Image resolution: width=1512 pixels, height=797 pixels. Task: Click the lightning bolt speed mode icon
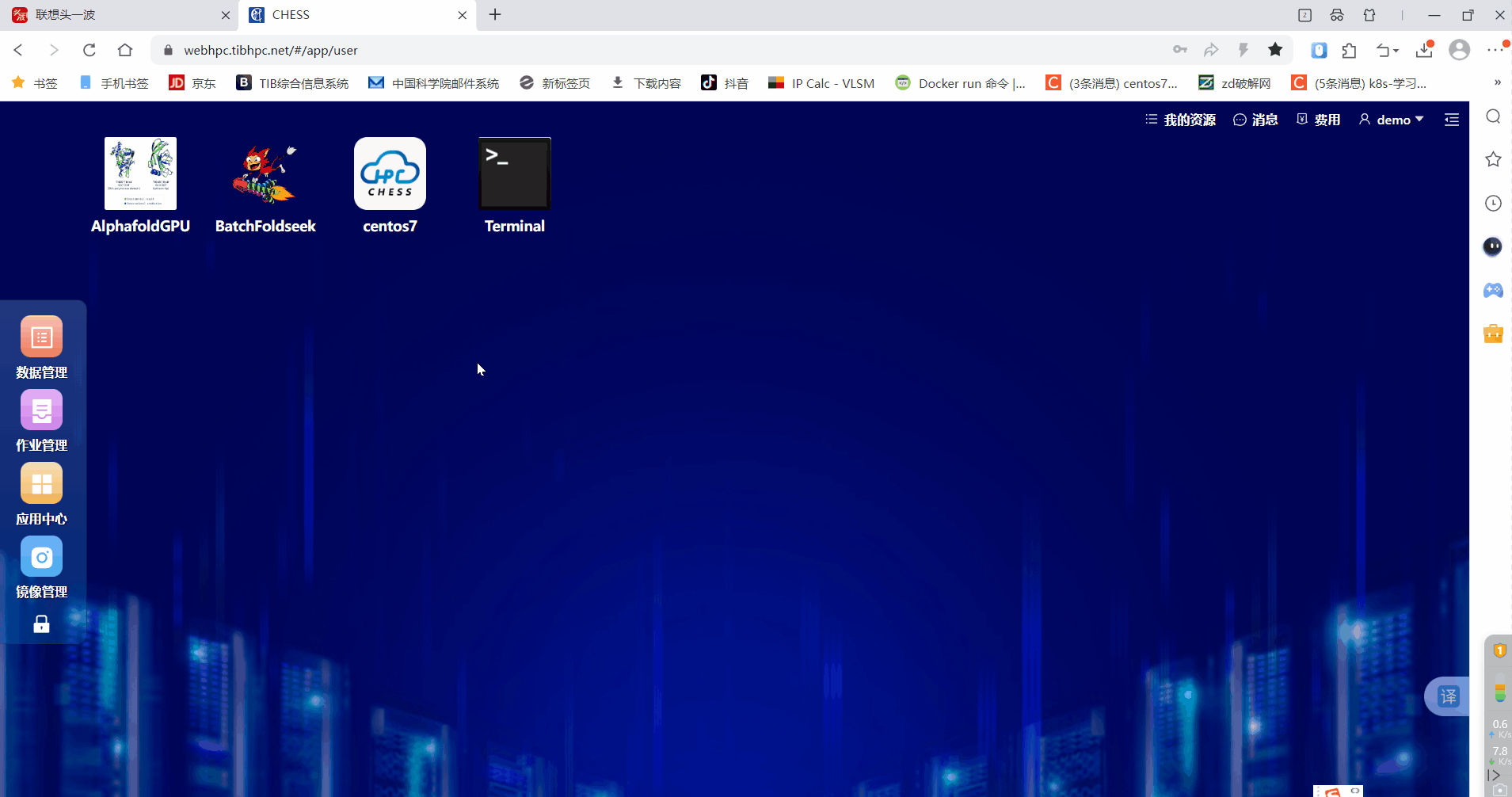pos(1243,50)
